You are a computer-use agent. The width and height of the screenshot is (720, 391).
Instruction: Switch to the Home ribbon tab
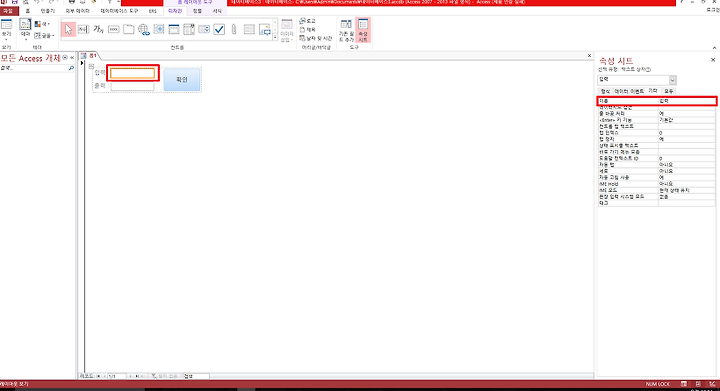(x=28, y=11)
